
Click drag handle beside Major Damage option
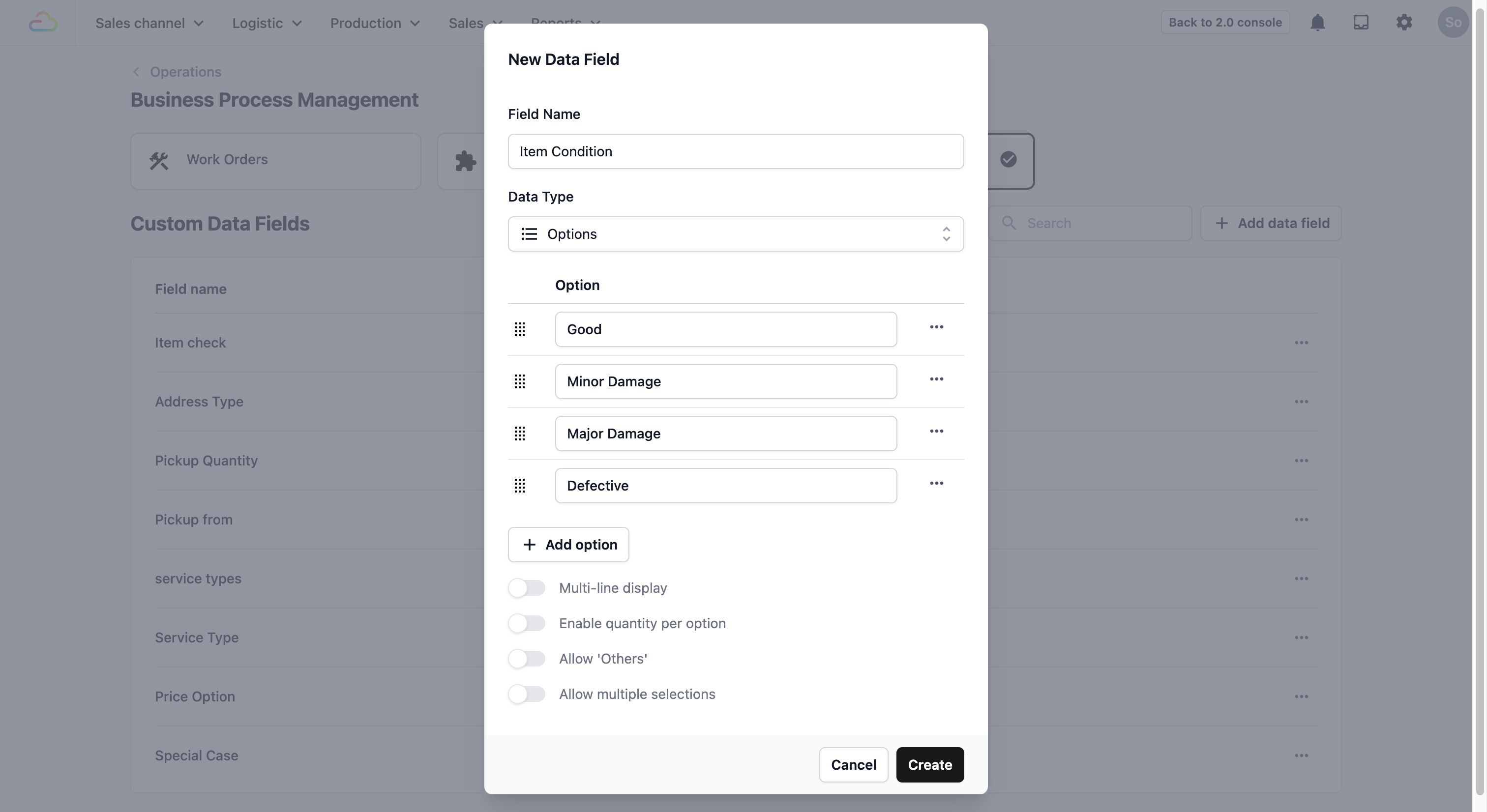coord(520,434)
